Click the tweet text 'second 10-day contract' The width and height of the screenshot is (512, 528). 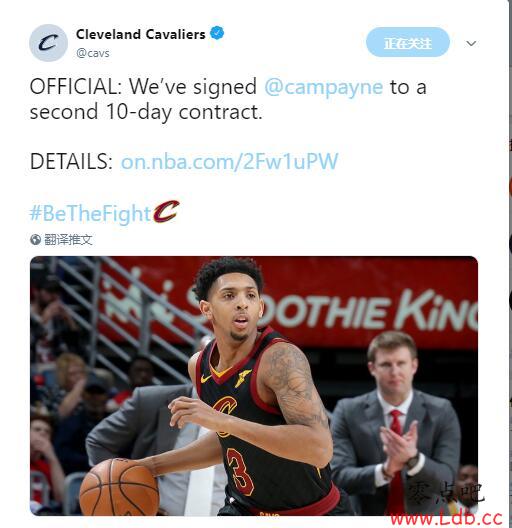[146, 112]
